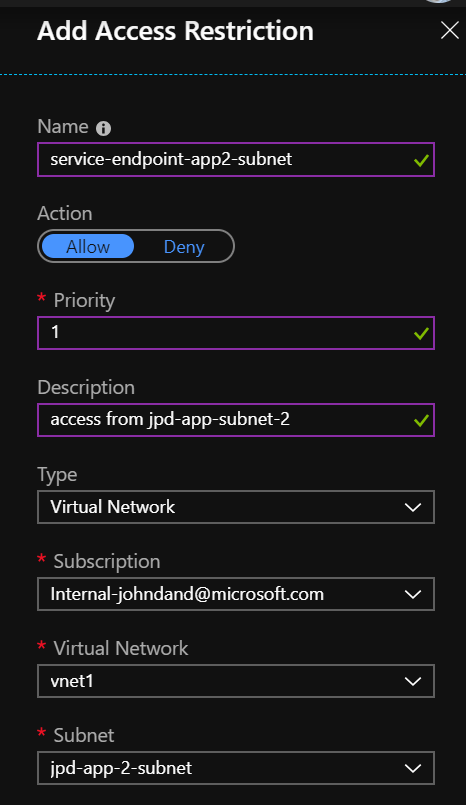
Task: Edit the Description text field
Action: click(236, 420)
